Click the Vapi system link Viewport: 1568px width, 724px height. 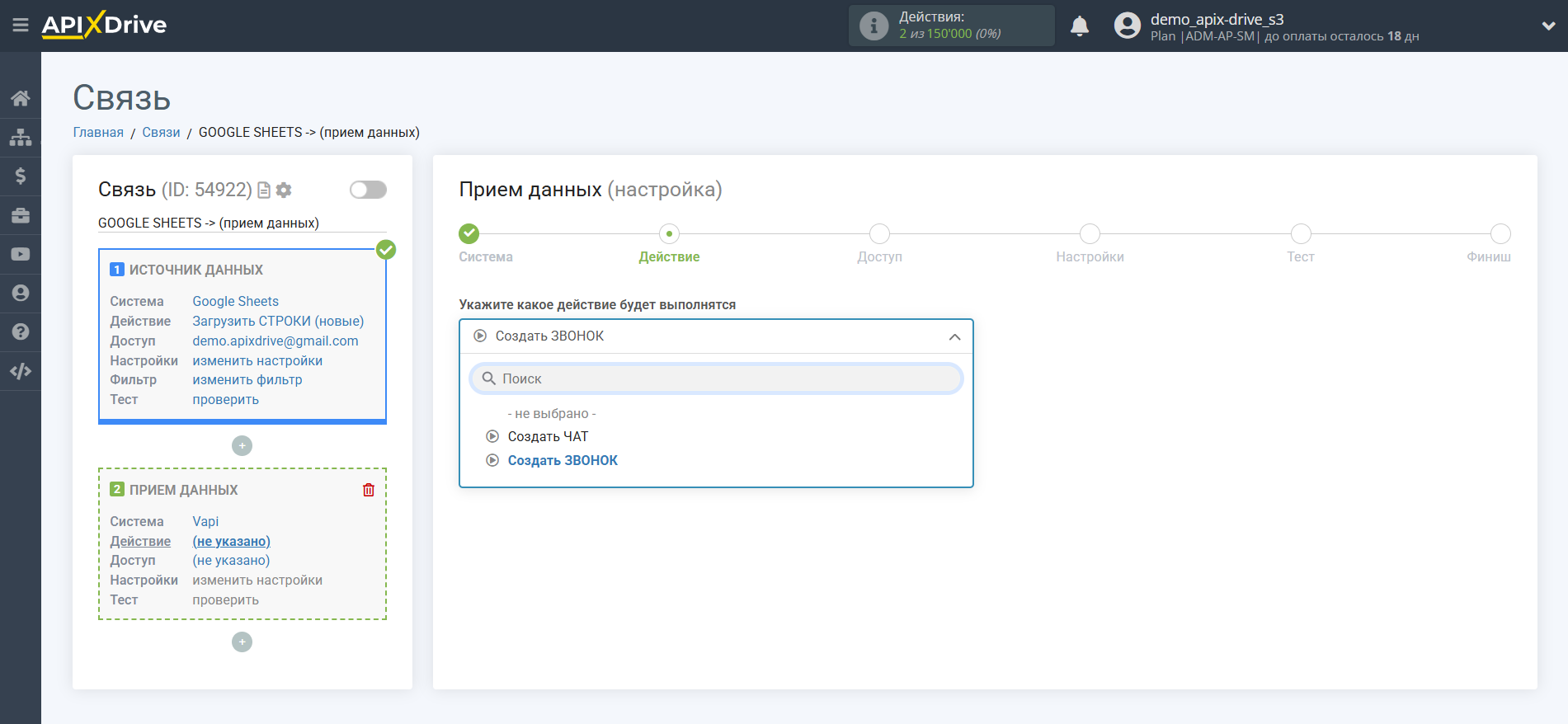(x=205, y=522)
